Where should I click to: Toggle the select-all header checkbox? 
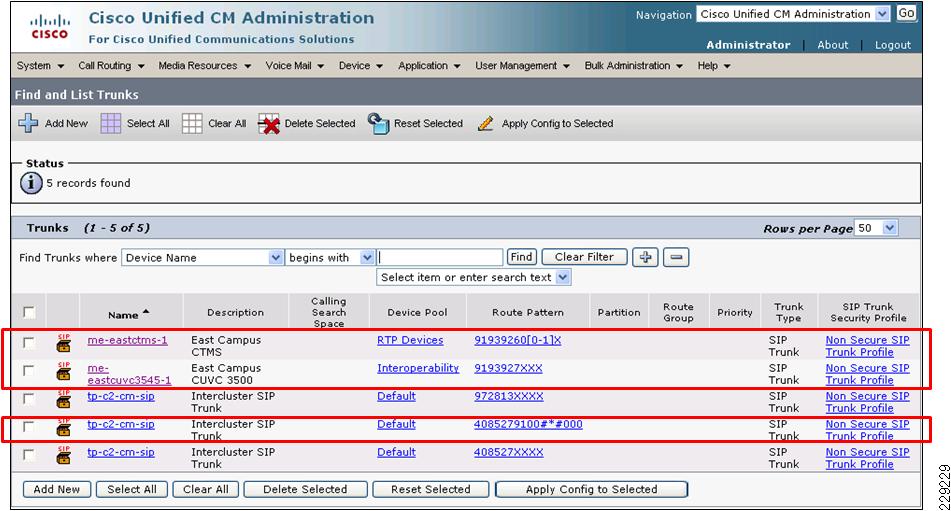(29, 312)
